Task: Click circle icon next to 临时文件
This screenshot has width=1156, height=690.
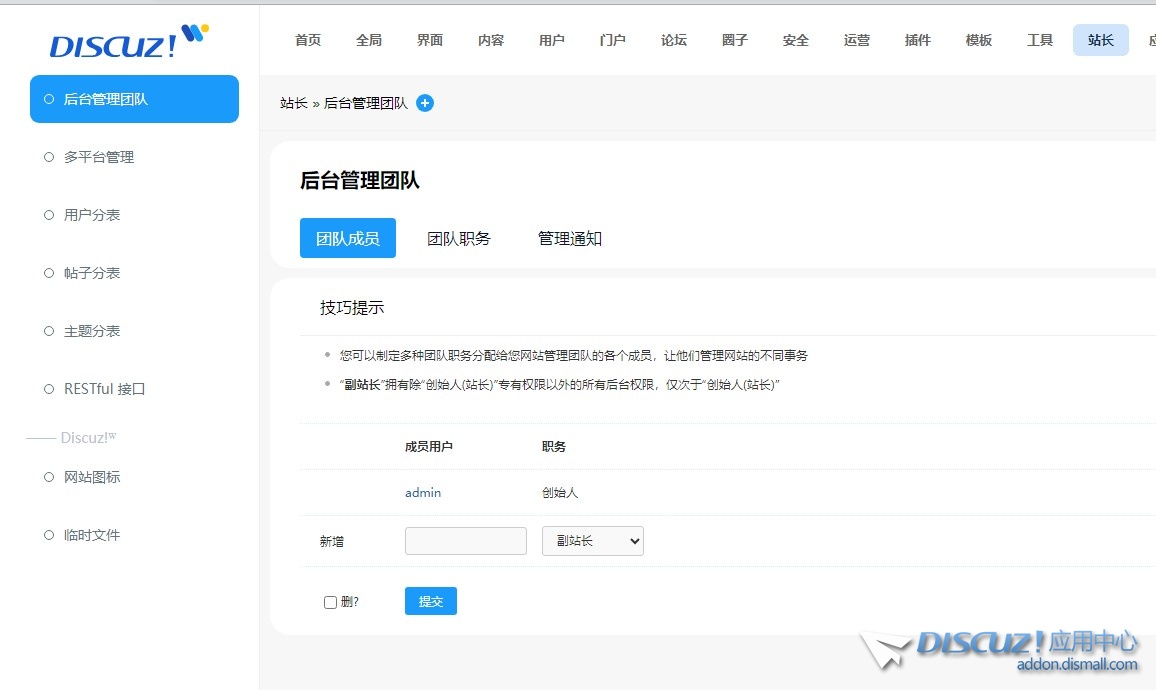Action: tap(49, 535)
